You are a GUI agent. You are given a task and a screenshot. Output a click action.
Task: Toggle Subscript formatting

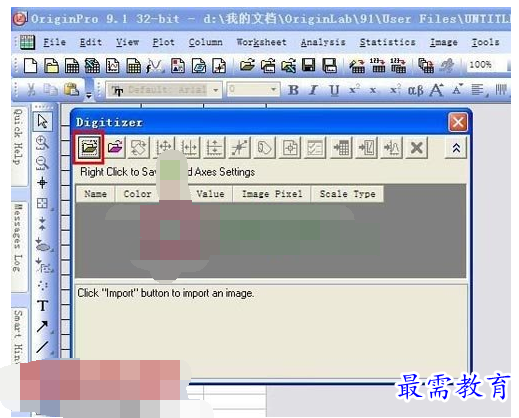tap(373, 90)
